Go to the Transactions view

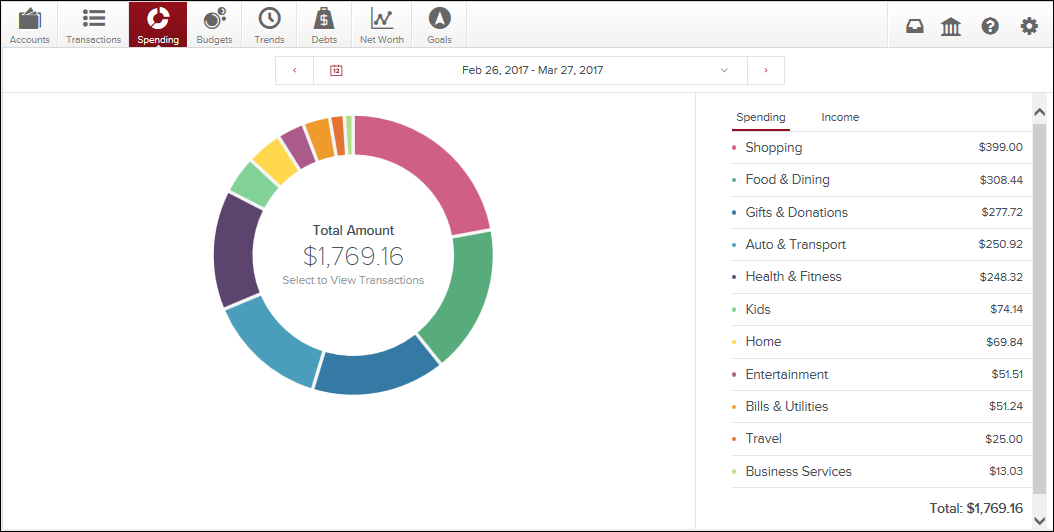tap(94, 25)
